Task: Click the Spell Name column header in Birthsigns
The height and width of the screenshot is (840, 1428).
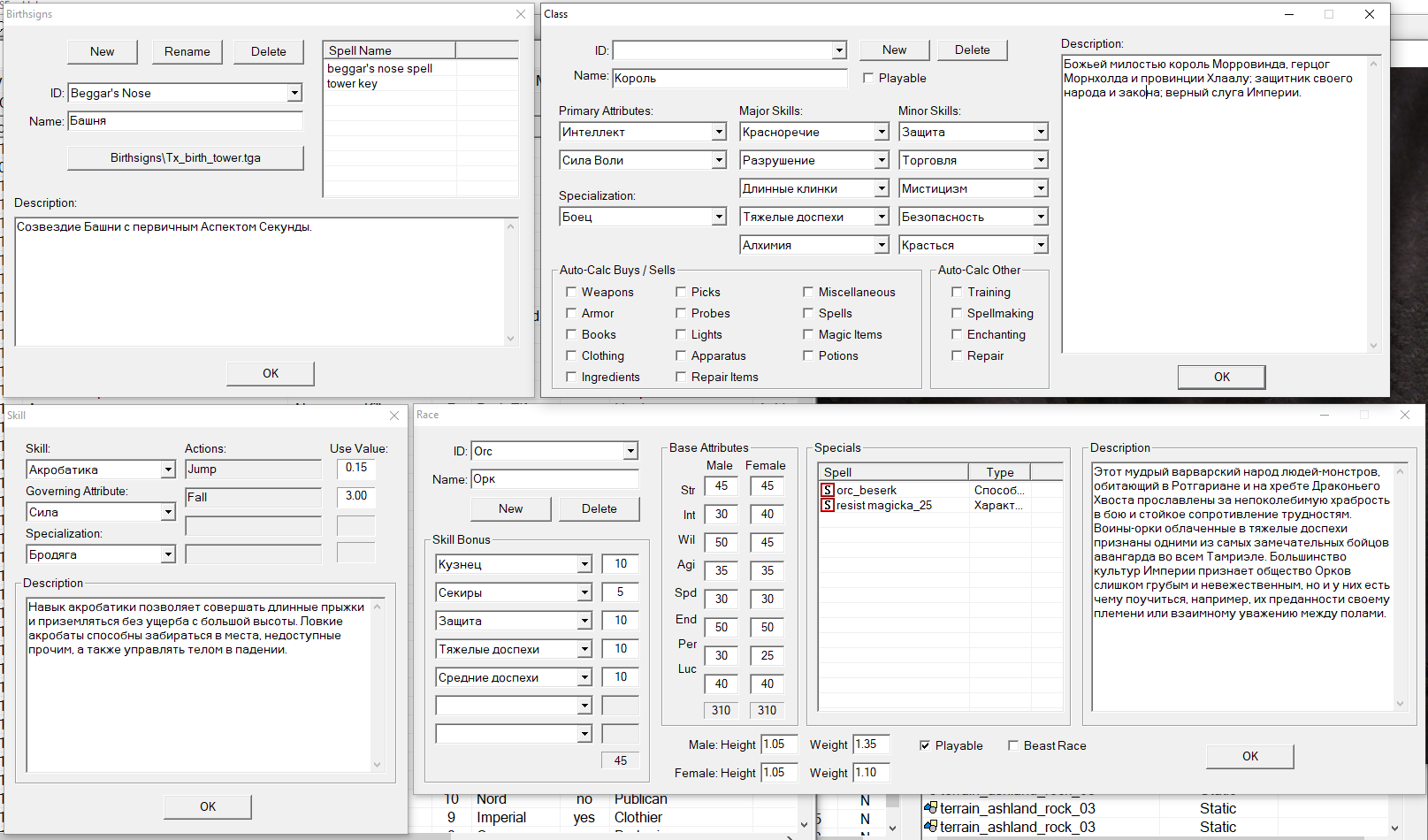Action: (390, 50)
